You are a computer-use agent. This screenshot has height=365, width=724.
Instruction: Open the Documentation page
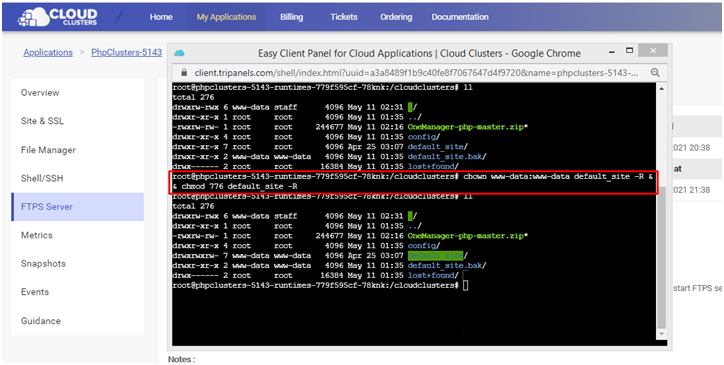(x=460, y=17)
